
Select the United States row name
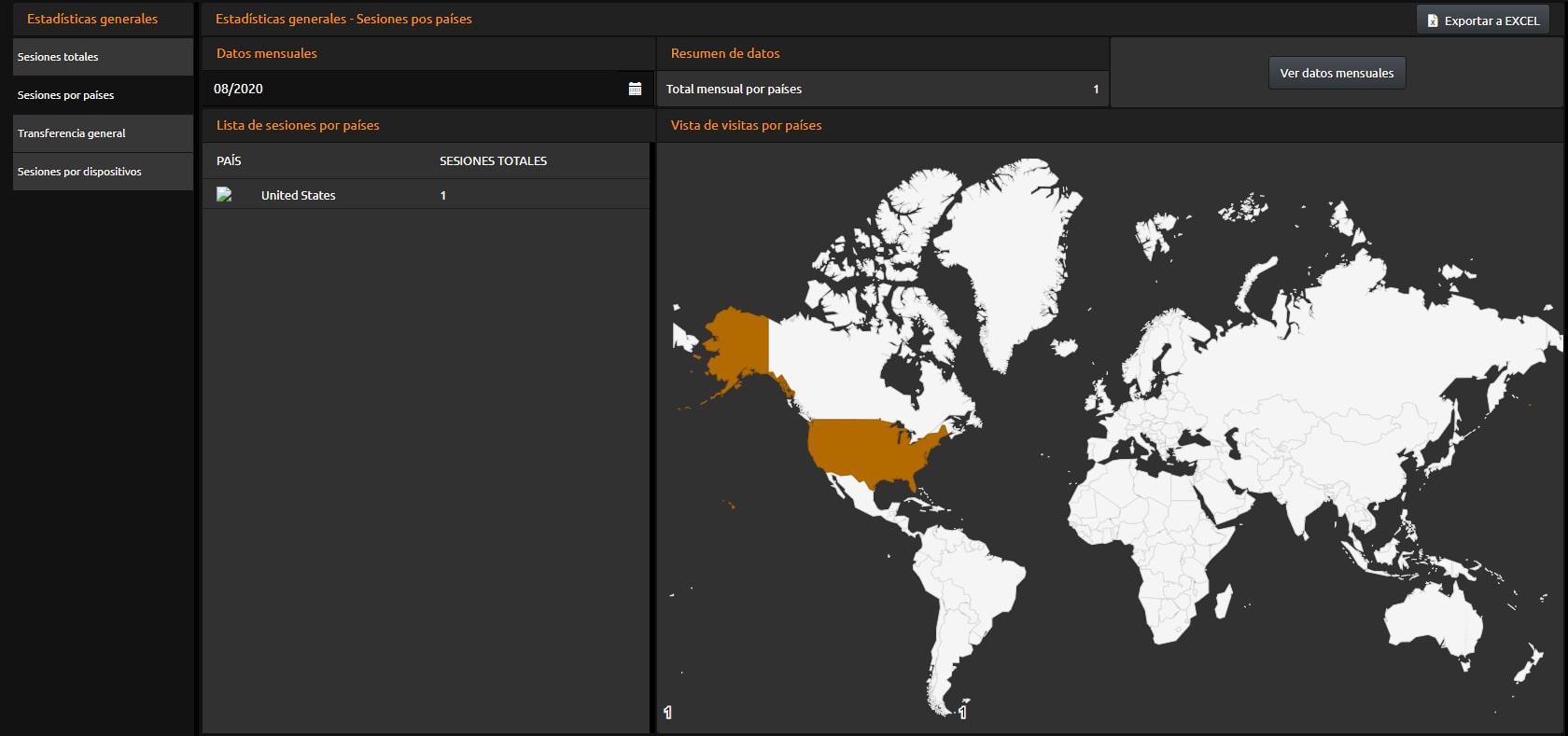pyautogui.click(x=298, y=195)
